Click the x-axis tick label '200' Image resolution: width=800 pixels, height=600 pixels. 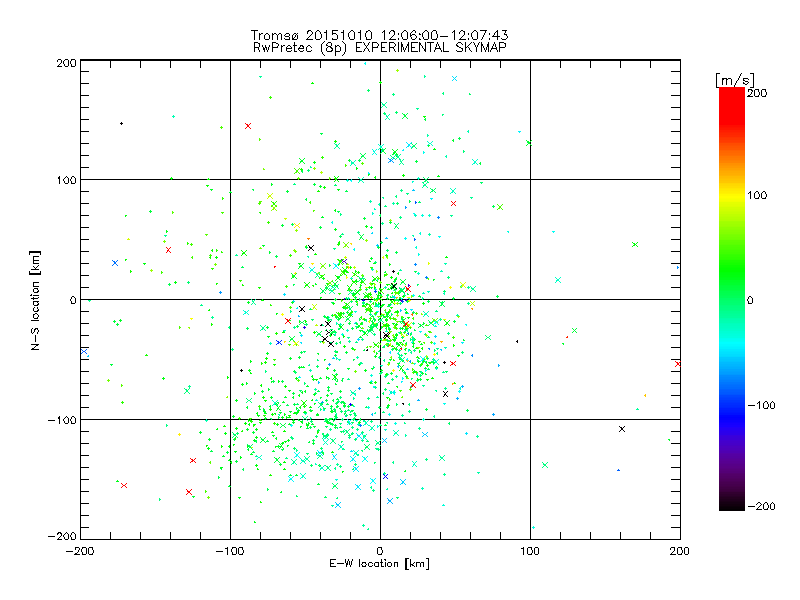pos(680,551)
